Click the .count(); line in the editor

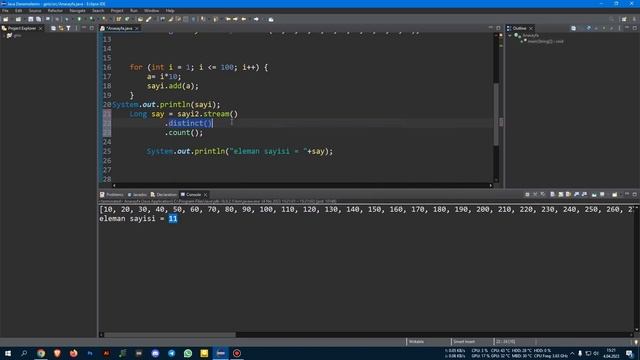click(x=184, y=133)
